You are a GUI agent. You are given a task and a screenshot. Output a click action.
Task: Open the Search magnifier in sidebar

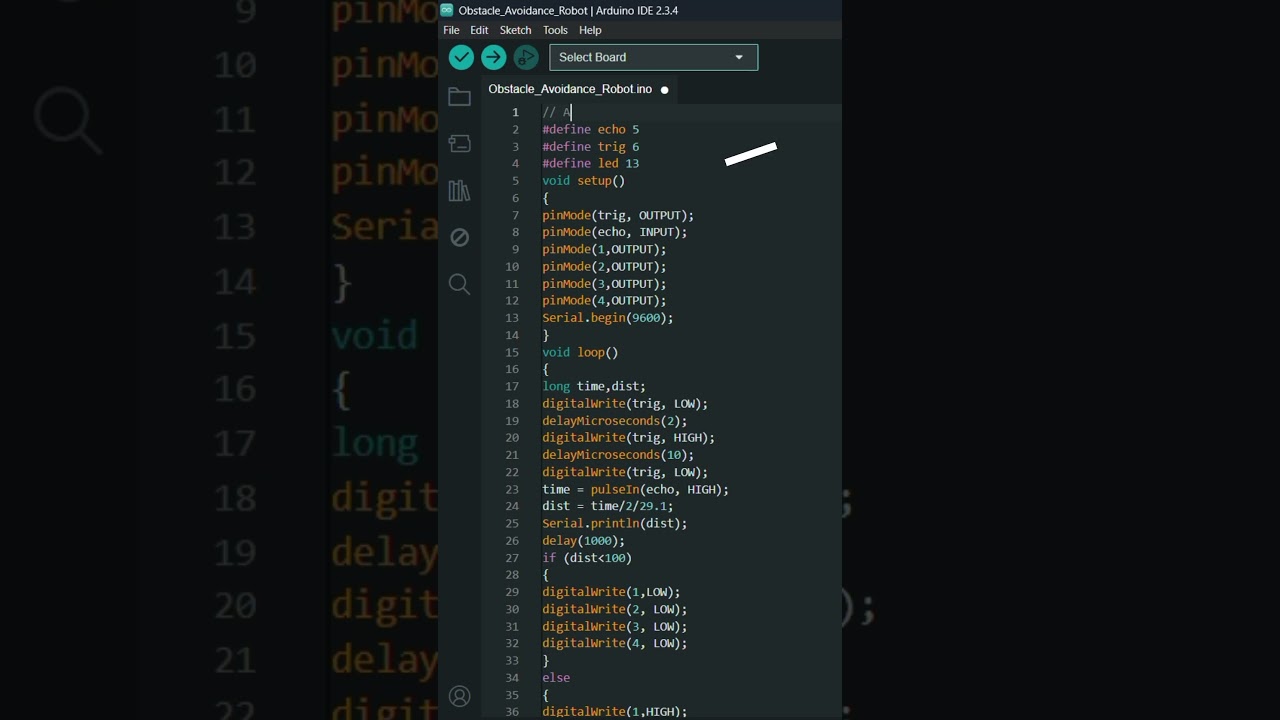459,284
